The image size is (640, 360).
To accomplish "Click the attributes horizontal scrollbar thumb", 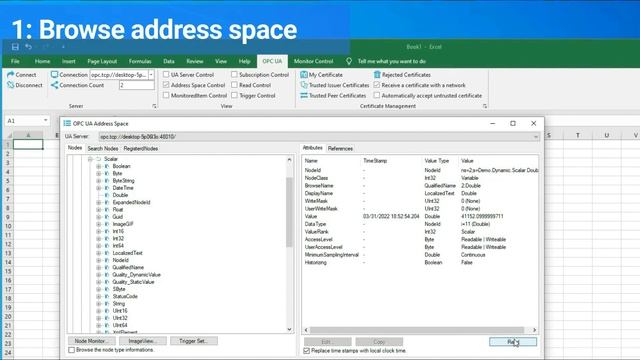I will point(416,330).
